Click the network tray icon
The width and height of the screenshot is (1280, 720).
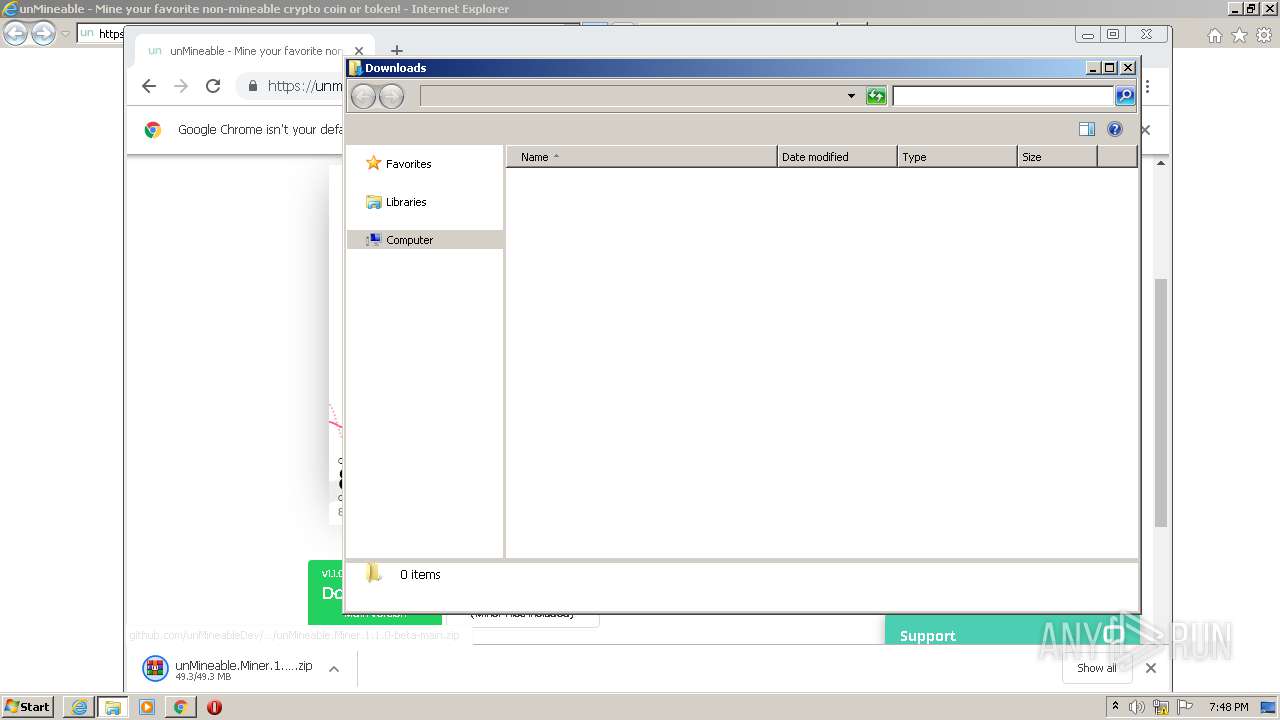[x=1161, y=707]
